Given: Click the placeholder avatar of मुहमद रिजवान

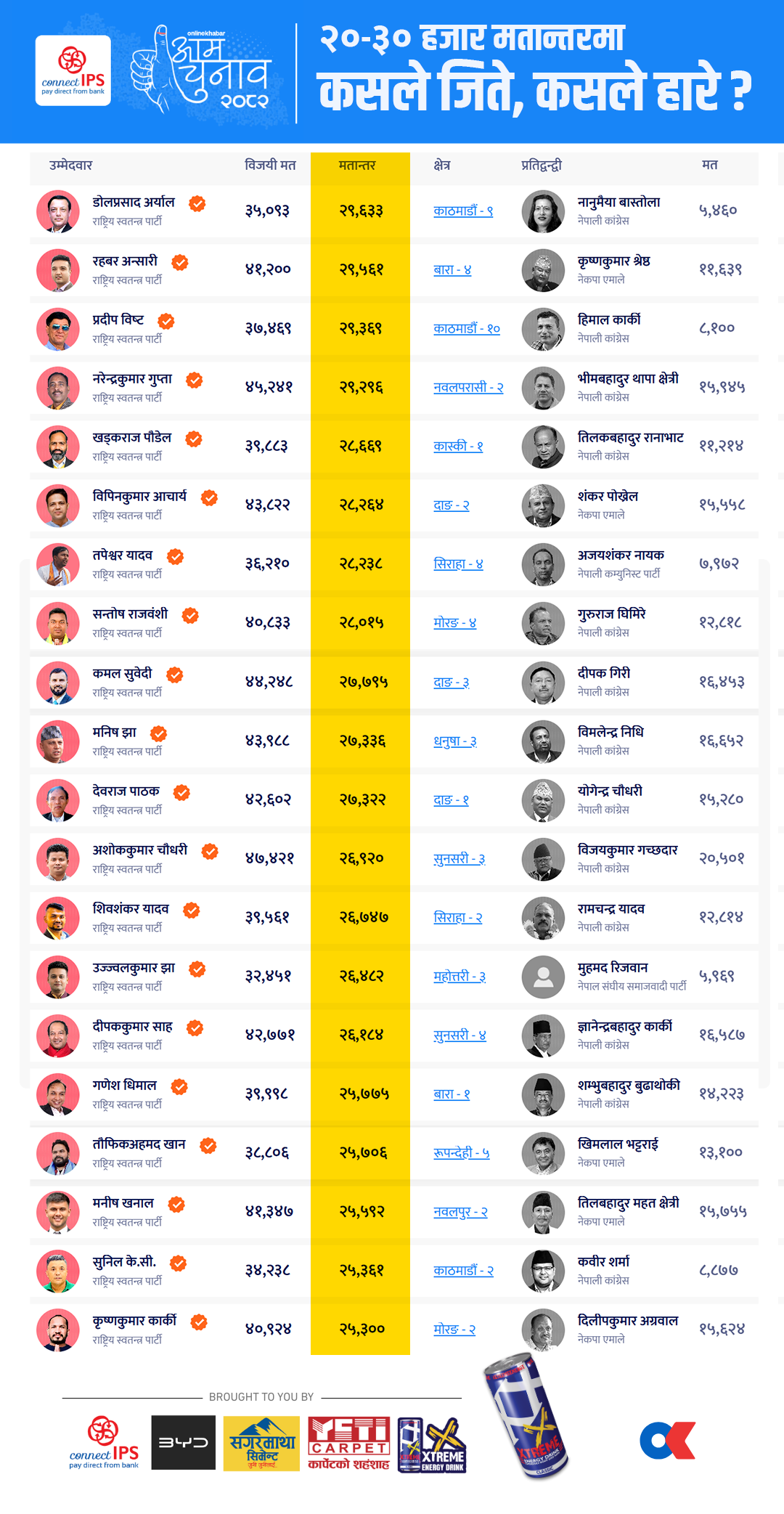Looking at the screenshot, I should click(x=543, y=977).
